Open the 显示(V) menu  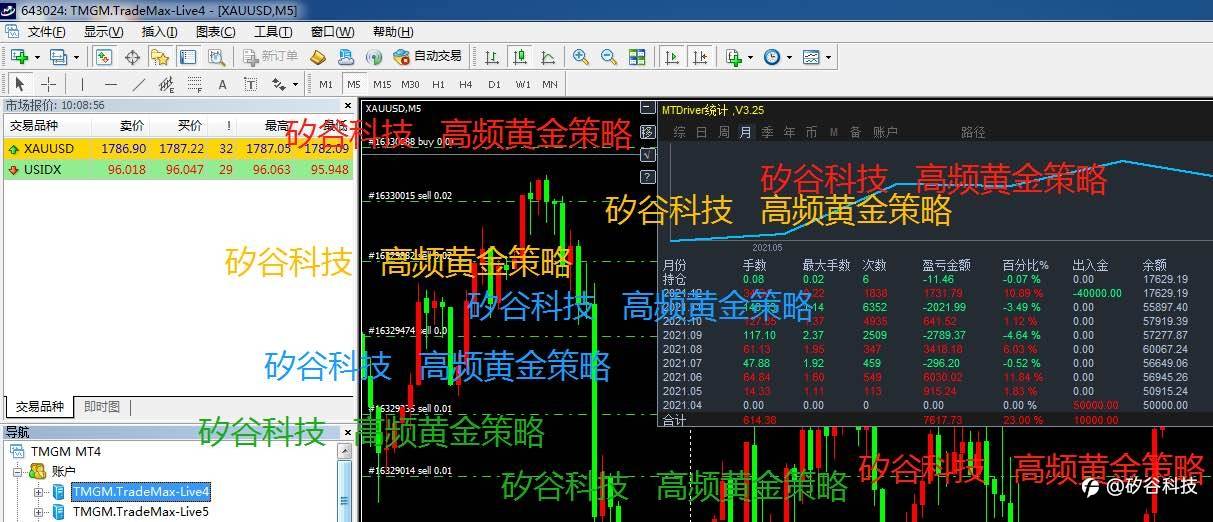click(x=103, y=31)
